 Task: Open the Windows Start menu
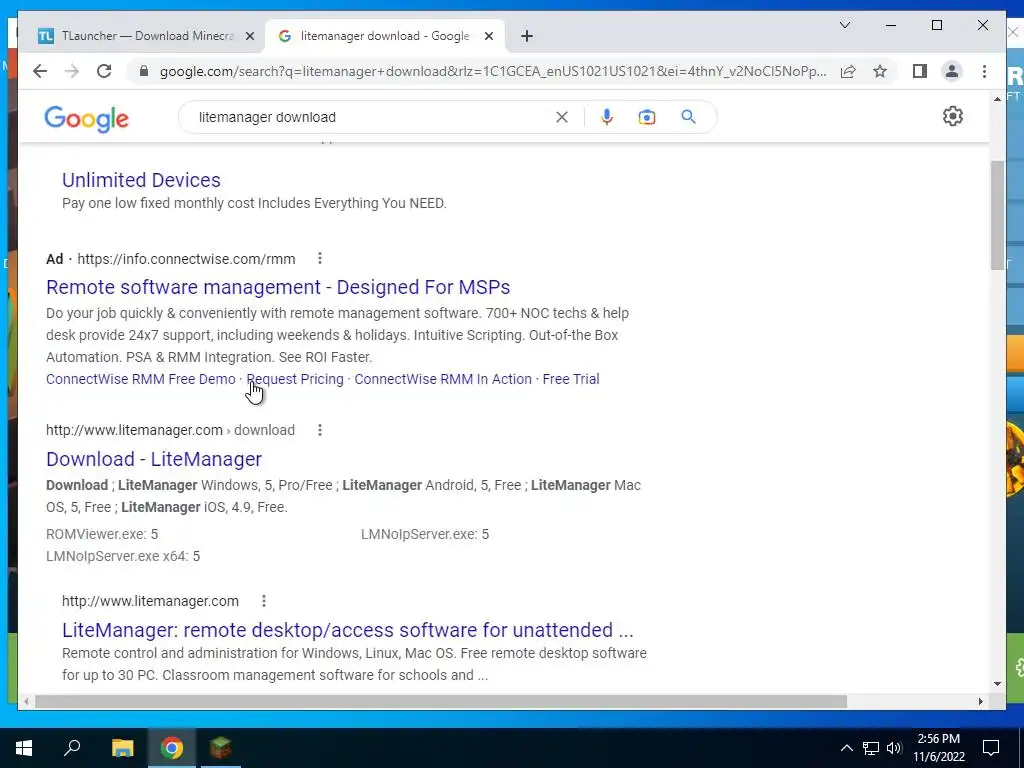point(24,748)
